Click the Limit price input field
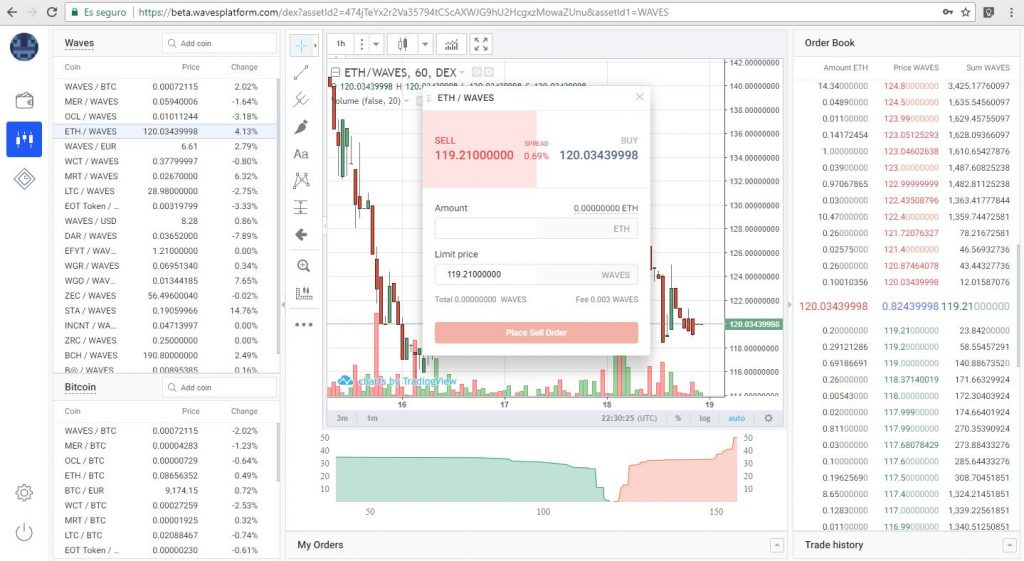The image size is (1024, 561). pyautogui.click(x=536, y=274)
